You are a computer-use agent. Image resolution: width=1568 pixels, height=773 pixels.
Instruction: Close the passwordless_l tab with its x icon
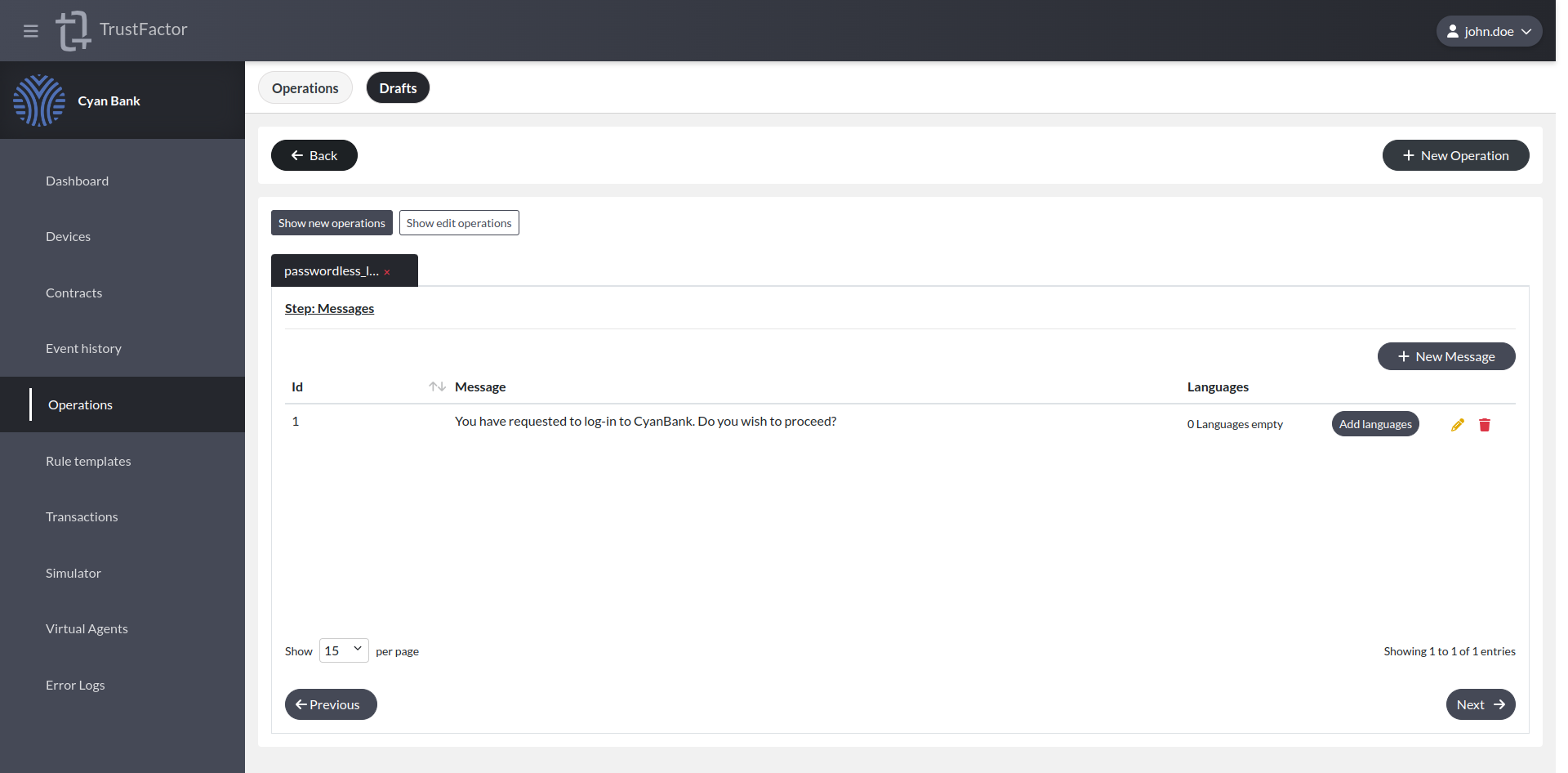[x=387, y=271]
